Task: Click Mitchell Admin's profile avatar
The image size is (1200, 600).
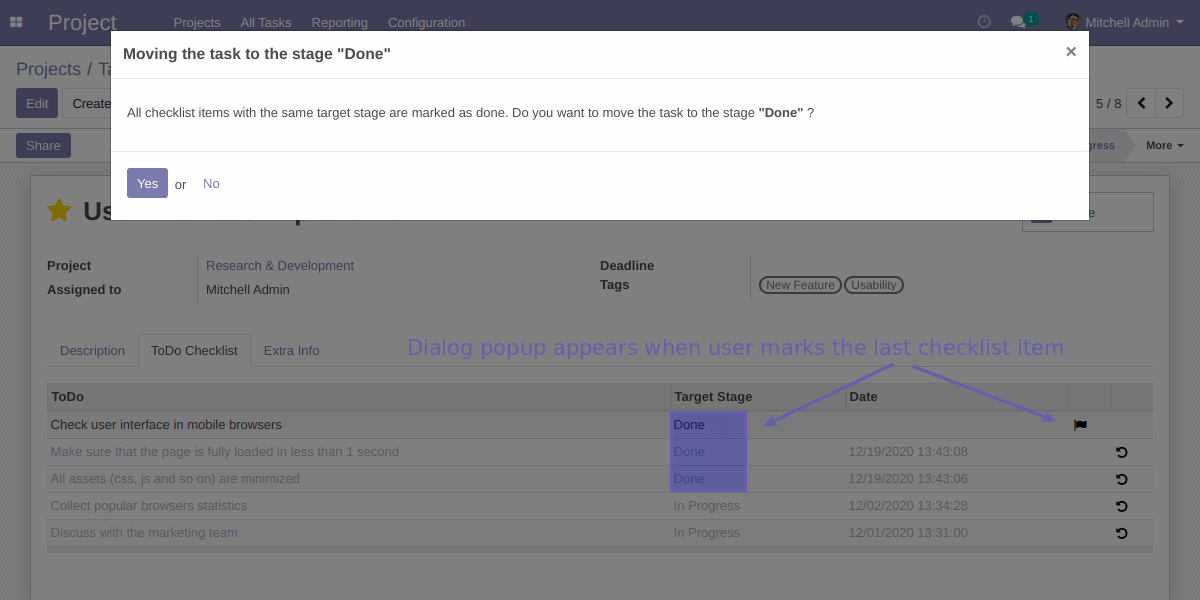Action: click(x=1072, y=21)
